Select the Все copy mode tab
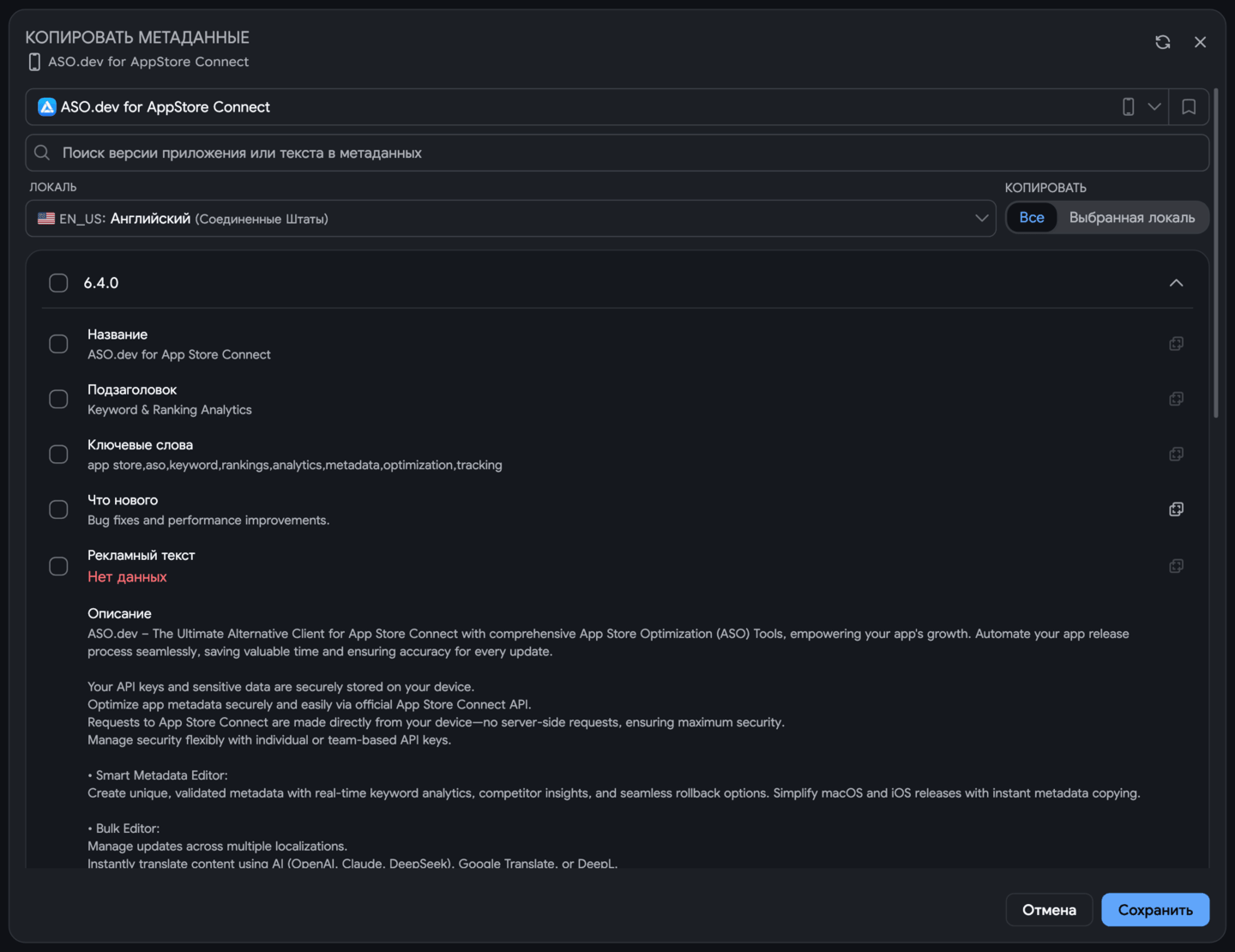This screenshot has height=952, width=1235. (1032, 218)
